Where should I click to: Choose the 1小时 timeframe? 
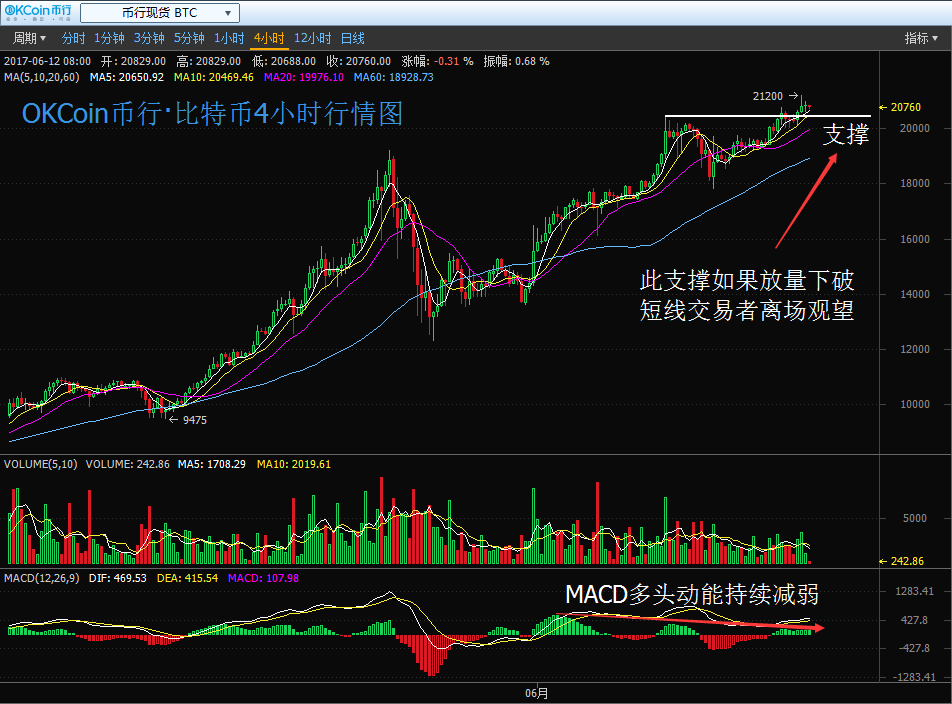pos(228,38)
